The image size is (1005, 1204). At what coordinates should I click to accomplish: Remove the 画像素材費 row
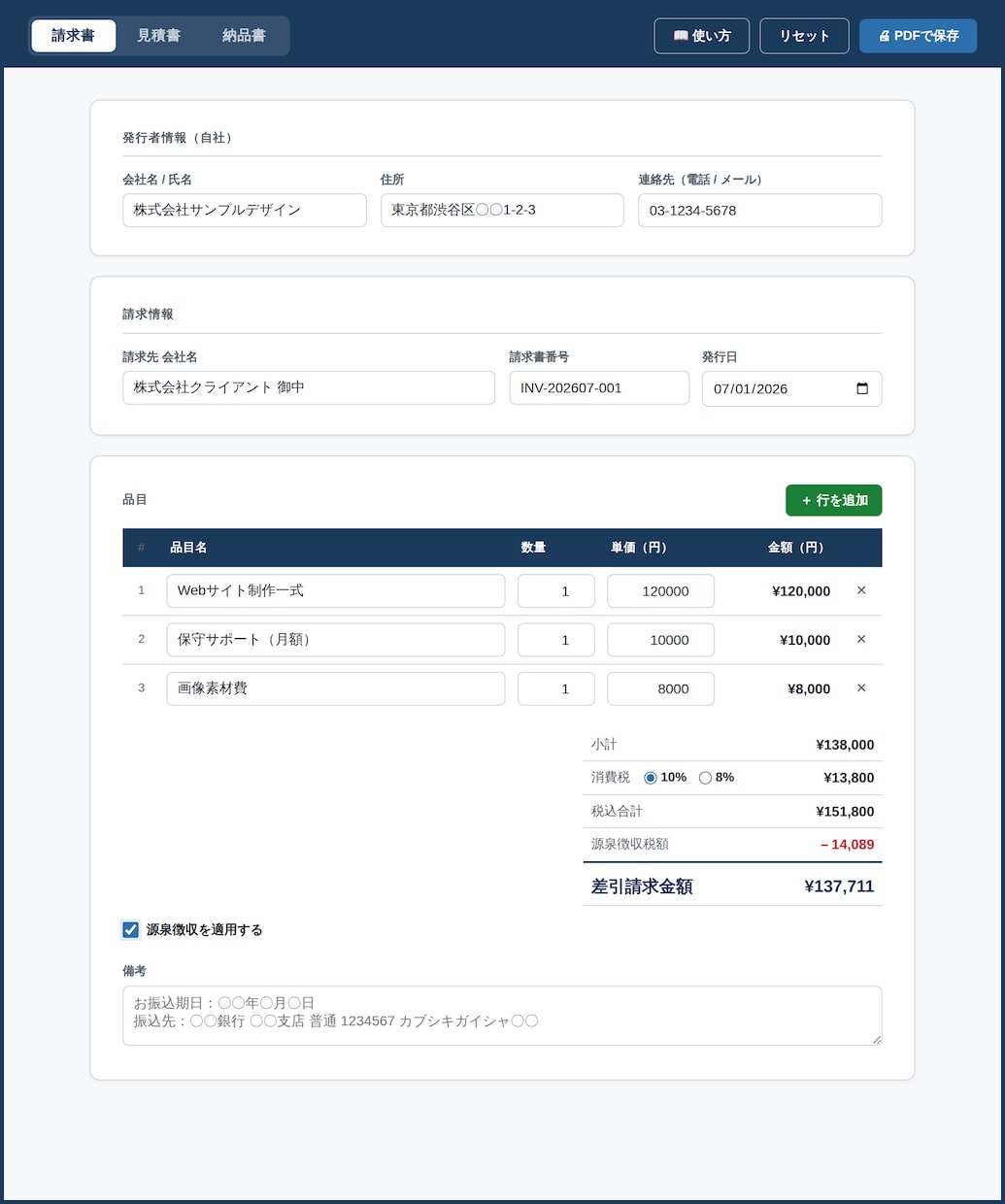(861, 687)
